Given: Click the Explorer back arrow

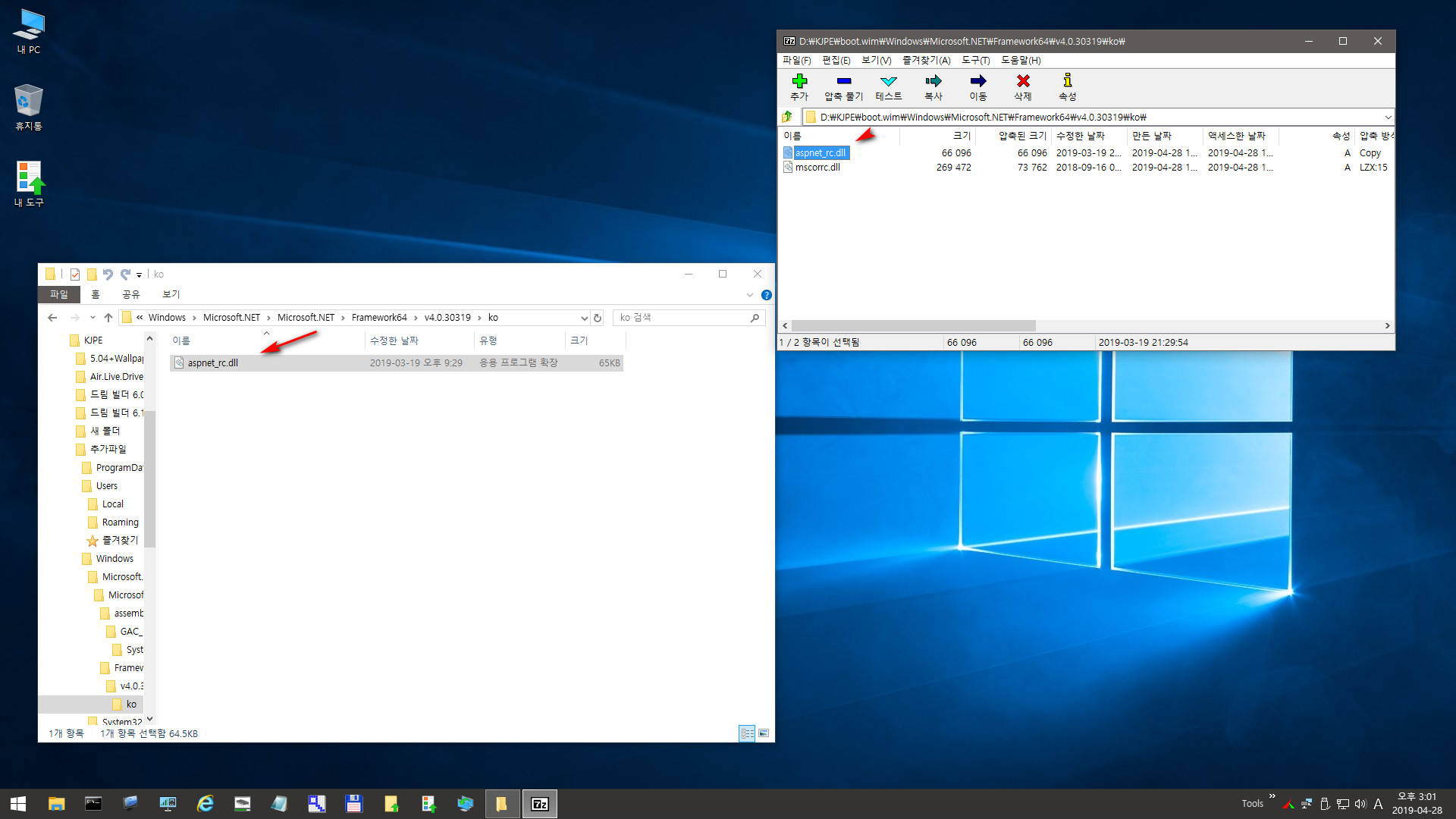Looking at the screenshot, I should pos(52,318).
